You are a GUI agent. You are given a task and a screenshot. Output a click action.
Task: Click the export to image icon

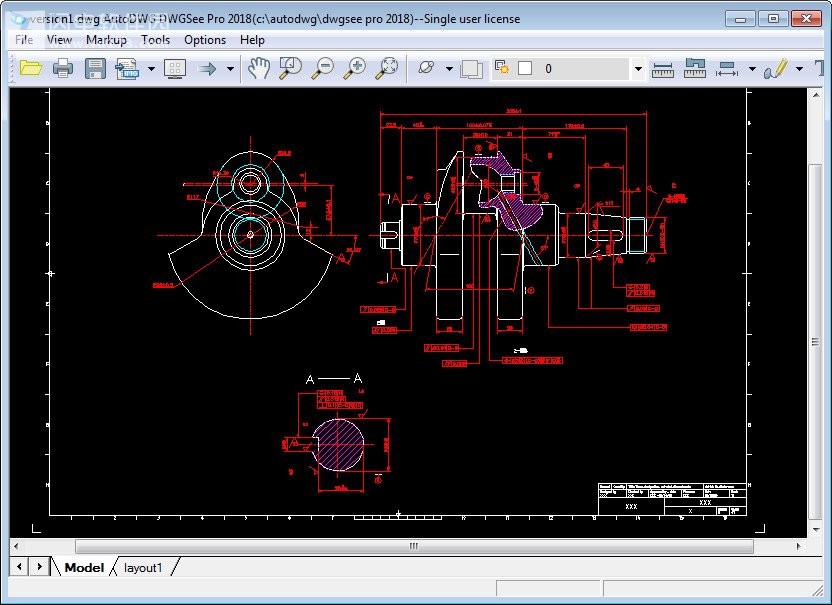127,68
